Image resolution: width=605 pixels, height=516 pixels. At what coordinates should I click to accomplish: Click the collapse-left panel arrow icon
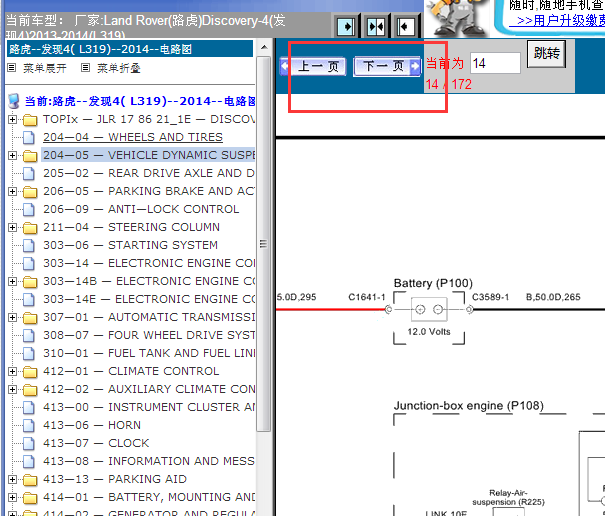click(406, 26)
